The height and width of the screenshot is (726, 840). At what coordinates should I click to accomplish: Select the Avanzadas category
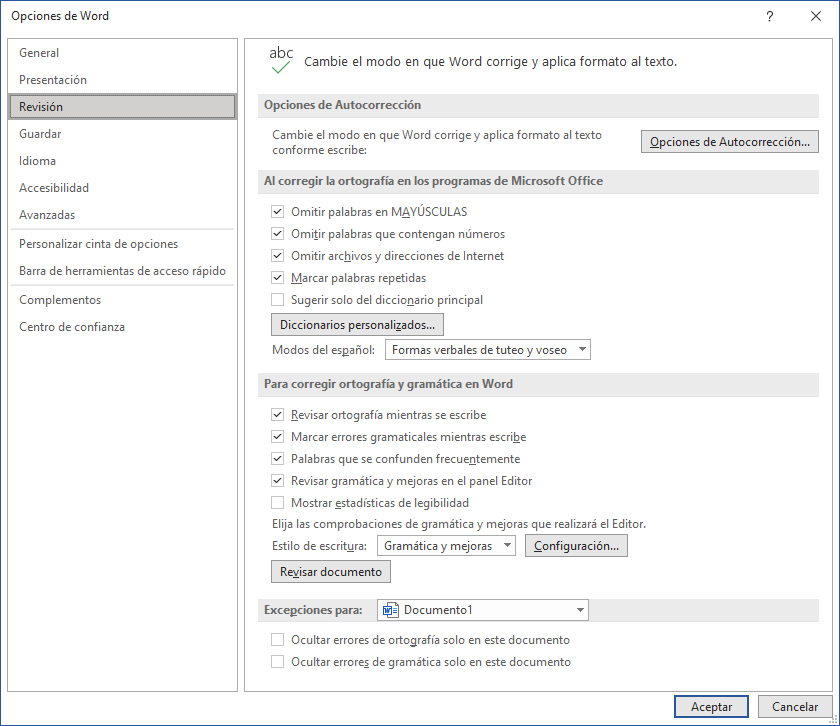click(47, 215)
